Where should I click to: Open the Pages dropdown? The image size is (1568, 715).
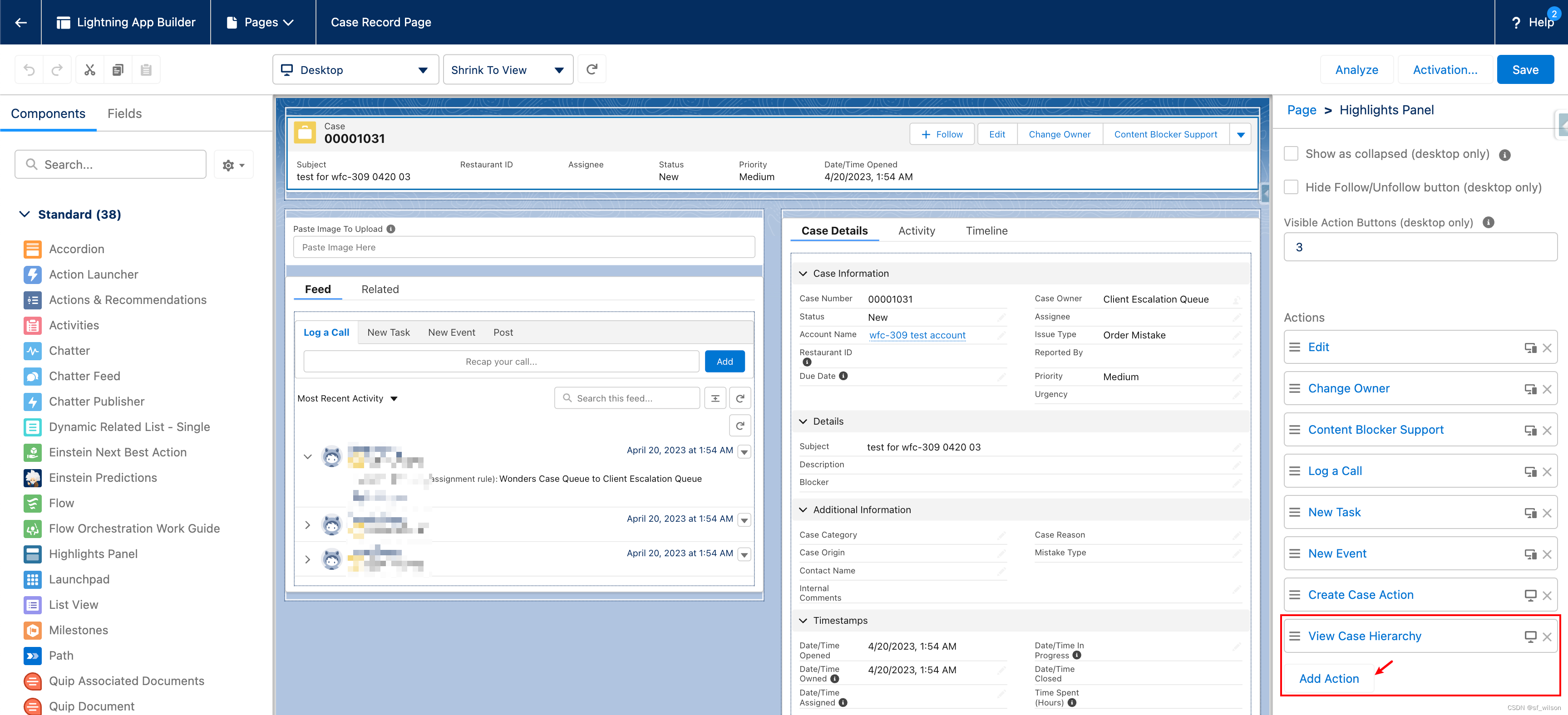click(261, 23)
